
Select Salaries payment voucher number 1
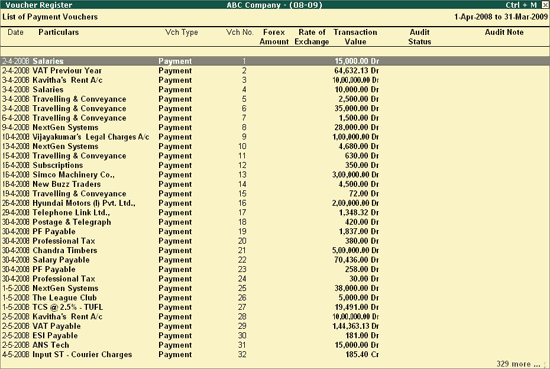[275, 61]
